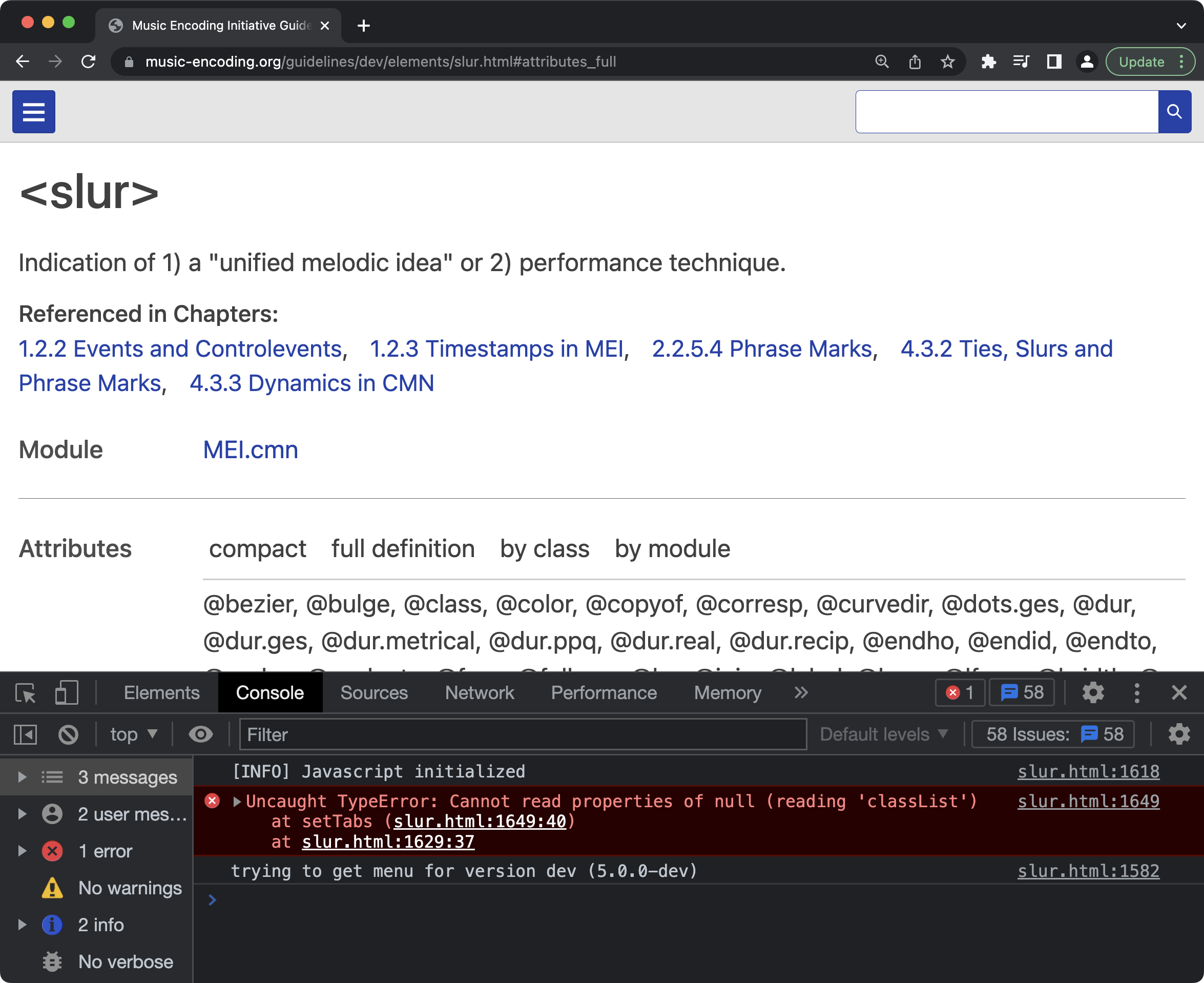This screenshot has width=1204, height=983.
Task: Create a live expression with the eye icon
Action: (200, 734)
